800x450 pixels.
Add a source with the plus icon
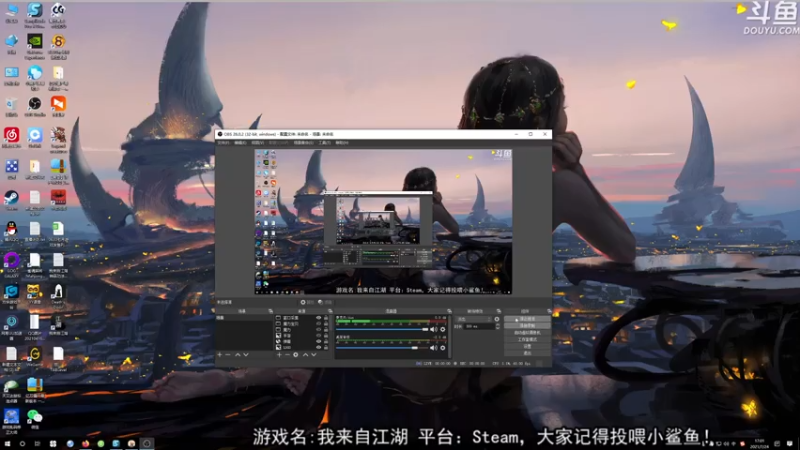click(279, 355)
